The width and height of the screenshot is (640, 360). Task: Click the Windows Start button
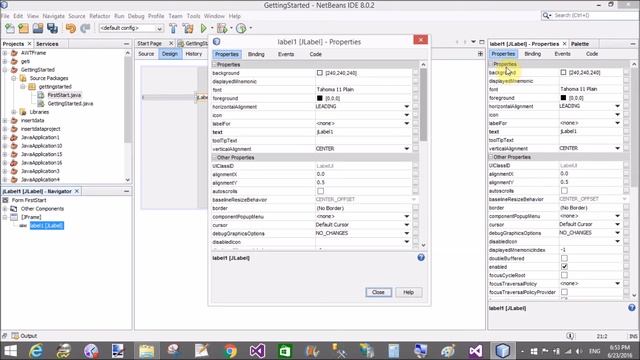(x=10, y=351)
